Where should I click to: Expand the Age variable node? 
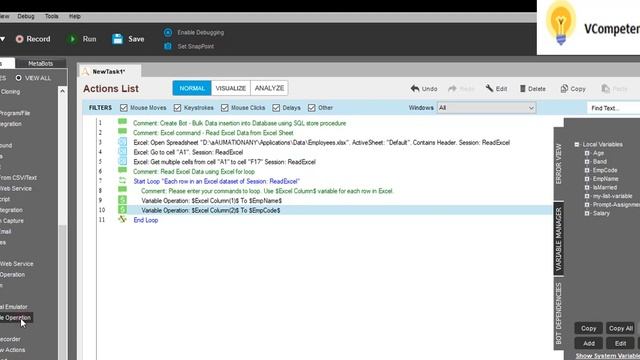tap(587, 153)
